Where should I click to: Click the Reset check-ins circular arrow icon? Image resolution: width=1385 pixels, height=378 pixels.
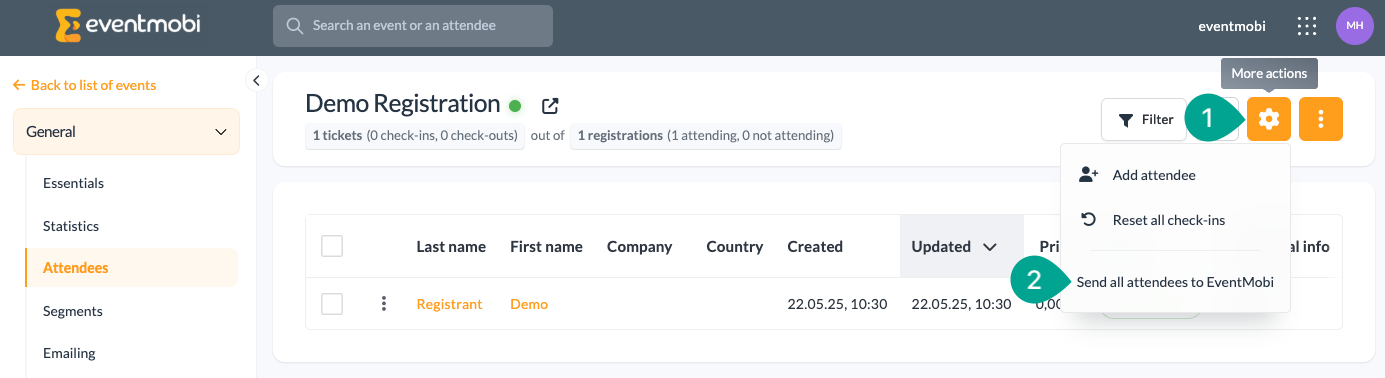(1089, 220)
